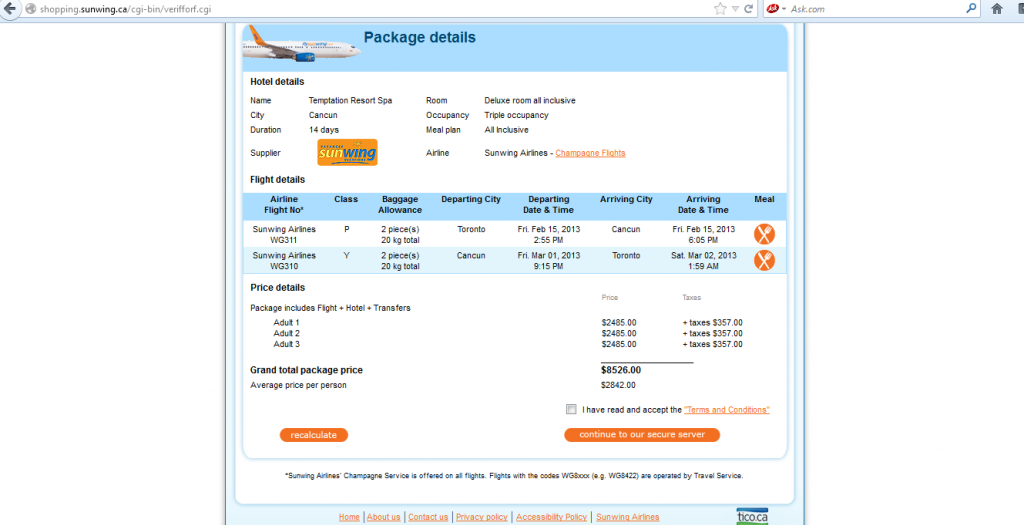Click the Package details heading
The width and height of the screenshot is (1024, 525).
point(419,37)
